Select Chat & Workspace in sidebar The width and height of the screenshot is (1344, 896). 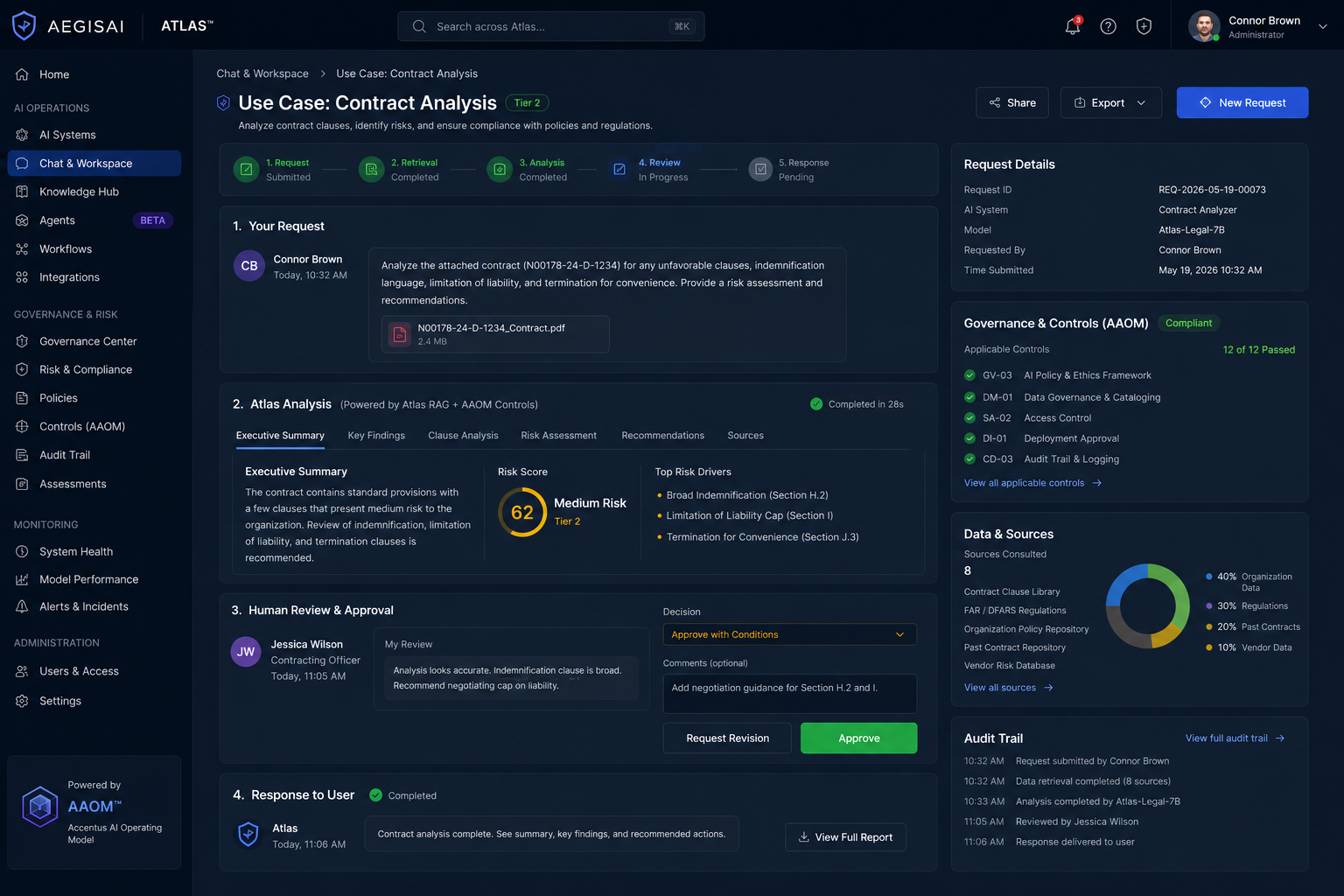pyautogui.click(x=94, y=164)
